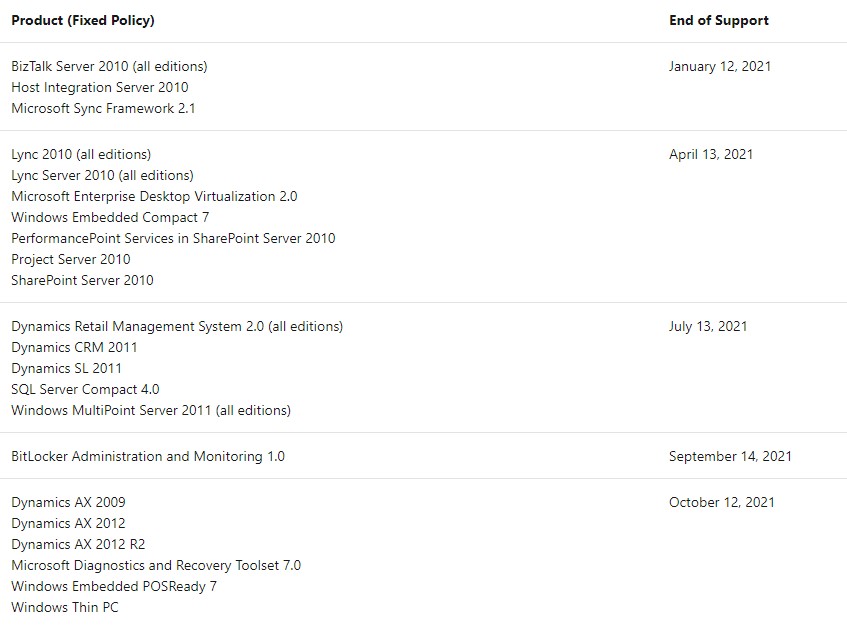This screenshot has height=635, width=847.
Task: Click the April 13, 2021 date
Action: click(x=711, y=154)
